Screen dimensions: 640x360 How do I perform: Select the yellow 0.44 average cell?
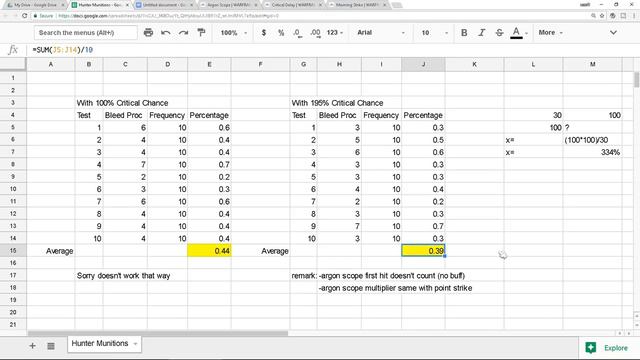[209, 251]
